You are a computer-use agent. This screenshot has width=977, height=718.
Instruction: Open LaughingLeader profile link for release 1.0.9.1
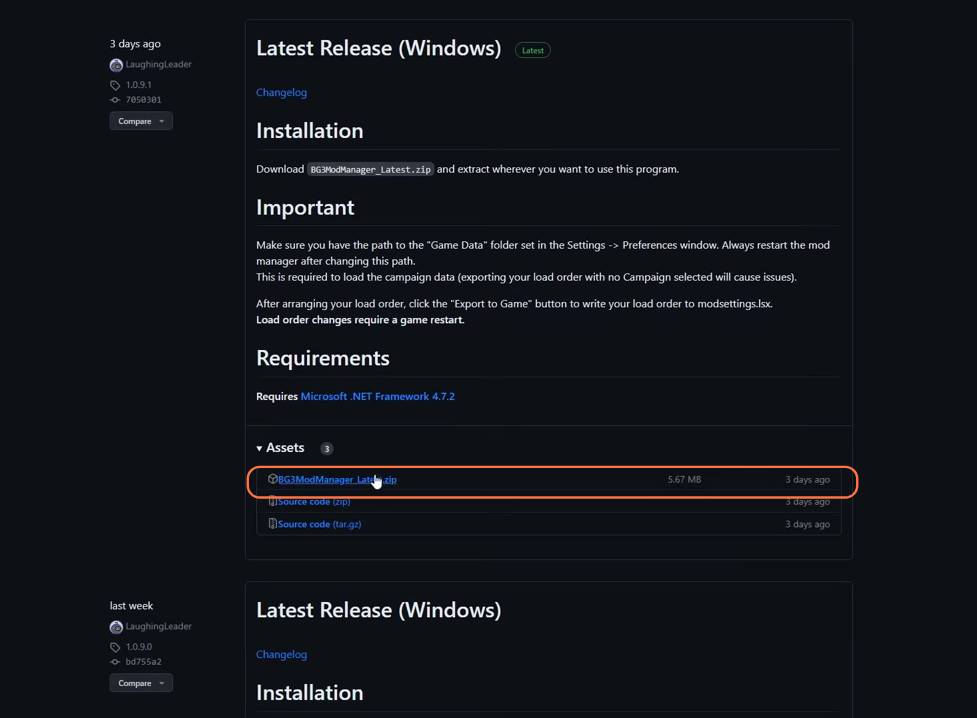click(158, 64)
